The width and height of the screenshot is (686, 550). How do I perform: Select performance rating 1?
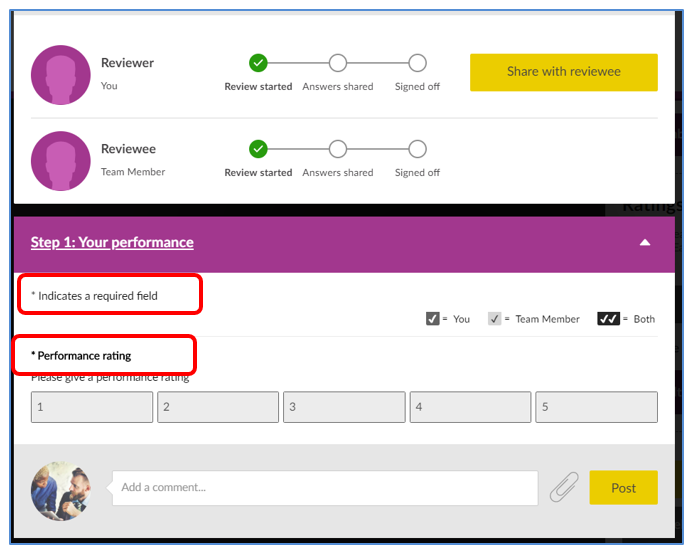92,407
